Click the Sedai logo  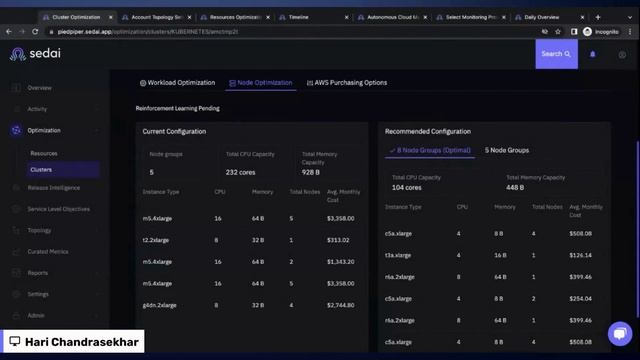[x=35, y=53]
